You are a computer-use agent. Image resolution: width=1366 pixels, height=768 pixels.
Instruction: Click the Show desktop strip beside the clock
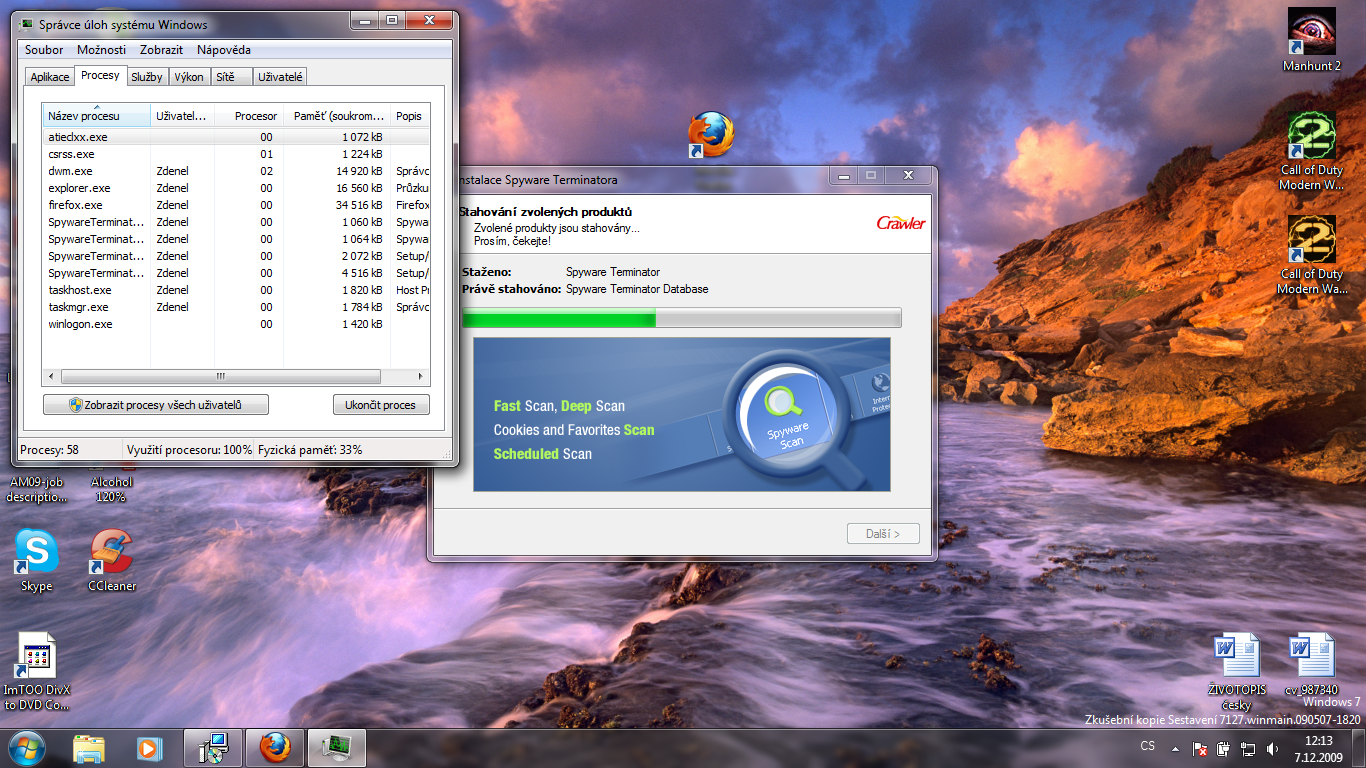tap(1359, 748)
